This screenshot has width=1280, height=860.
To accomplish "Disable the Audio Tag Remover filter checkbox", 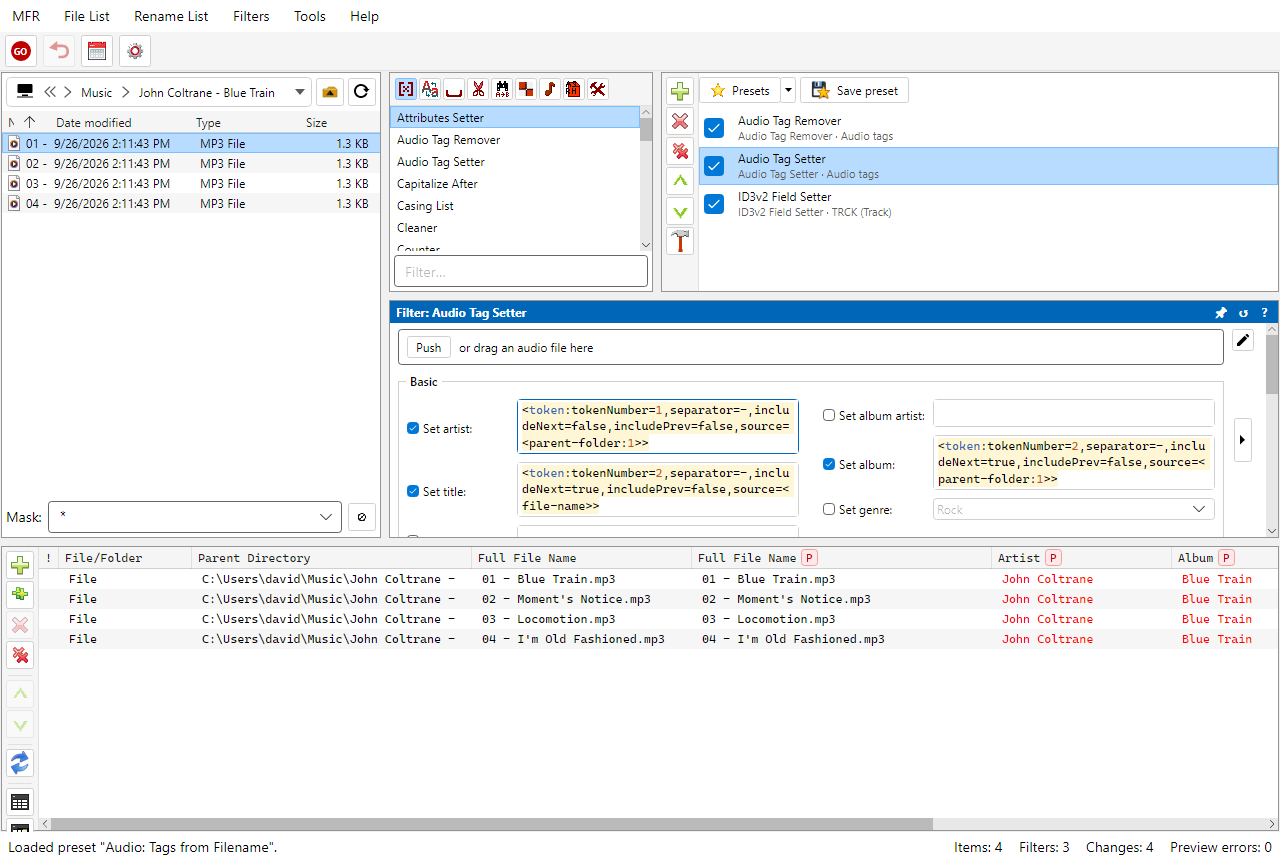I will (x=714, y=128).
